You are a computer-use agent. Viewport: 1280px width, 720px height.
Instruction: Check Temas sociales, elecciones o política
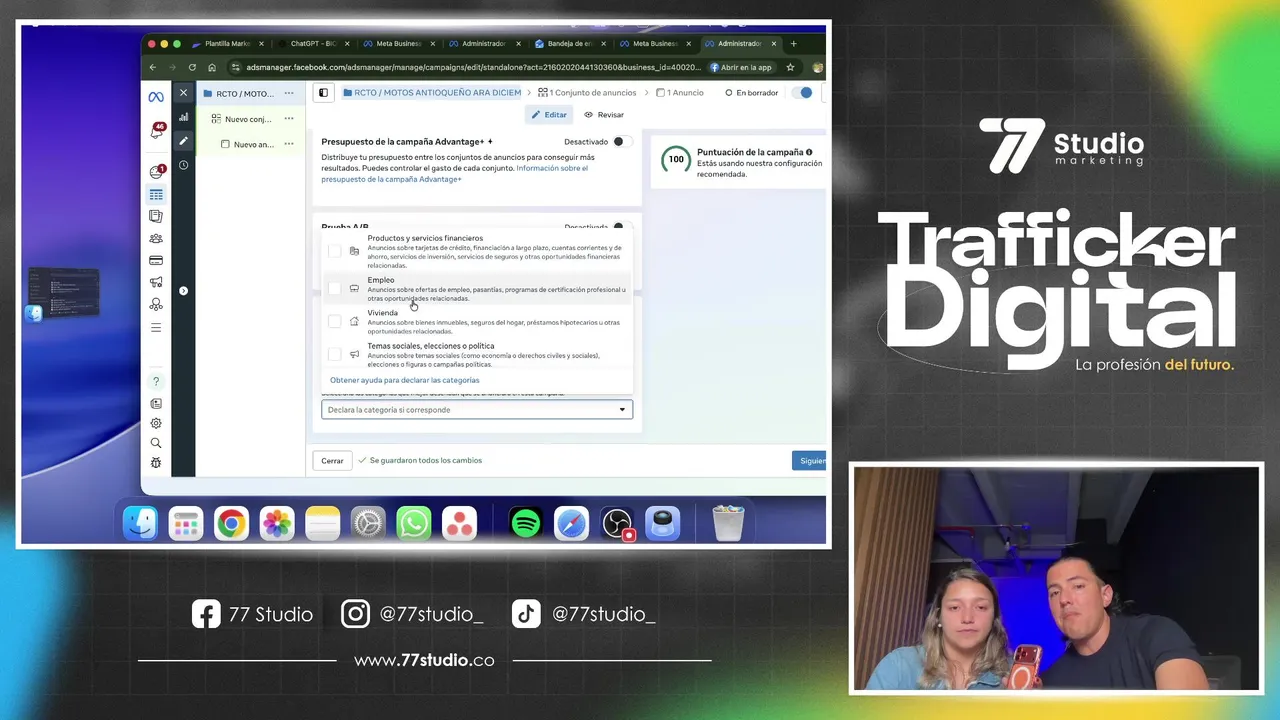(335, 354)
